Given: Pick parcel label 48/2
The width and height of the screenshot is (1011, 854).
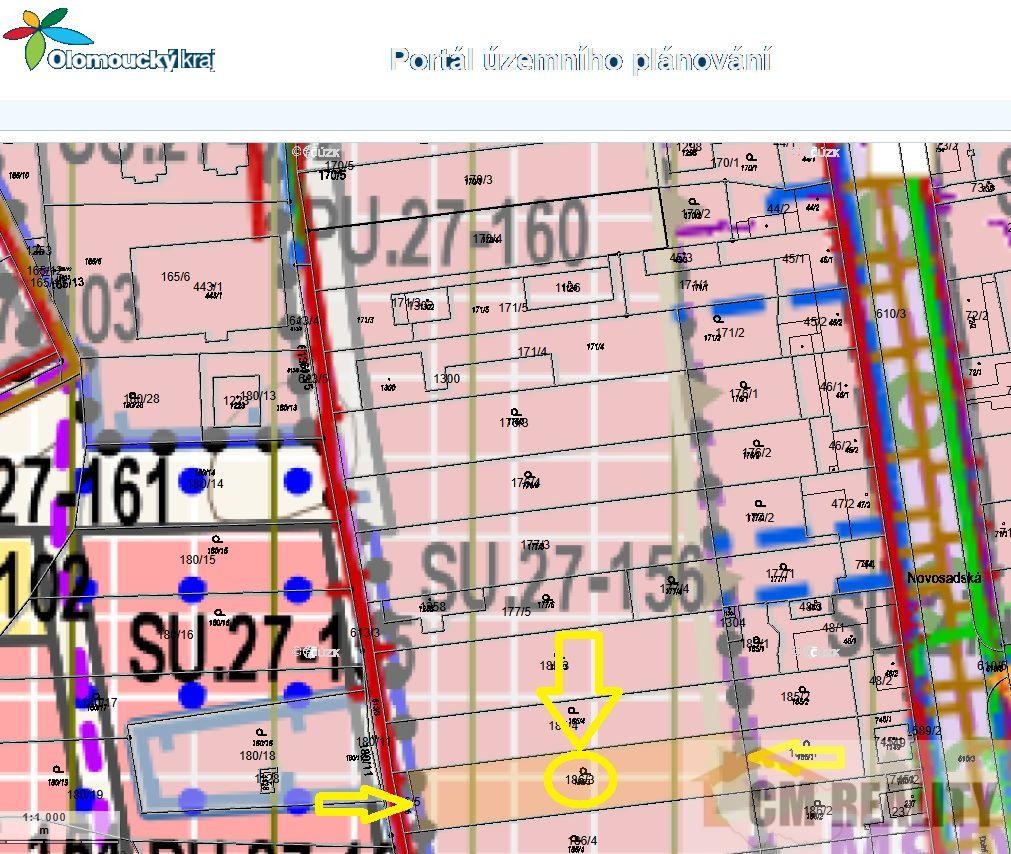Looking at the screenshot, I should point(881,681).
